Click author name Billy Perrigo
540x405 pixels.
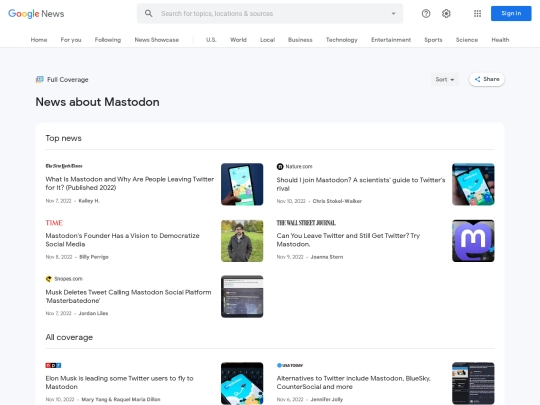coord(94,257)
